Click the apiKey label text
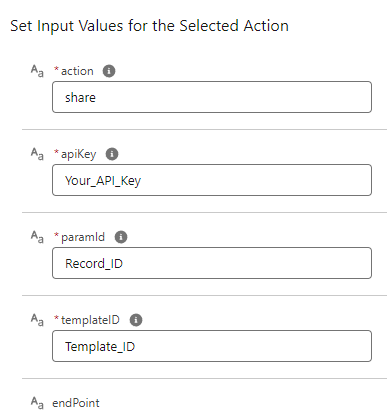 tap(79, 154)
